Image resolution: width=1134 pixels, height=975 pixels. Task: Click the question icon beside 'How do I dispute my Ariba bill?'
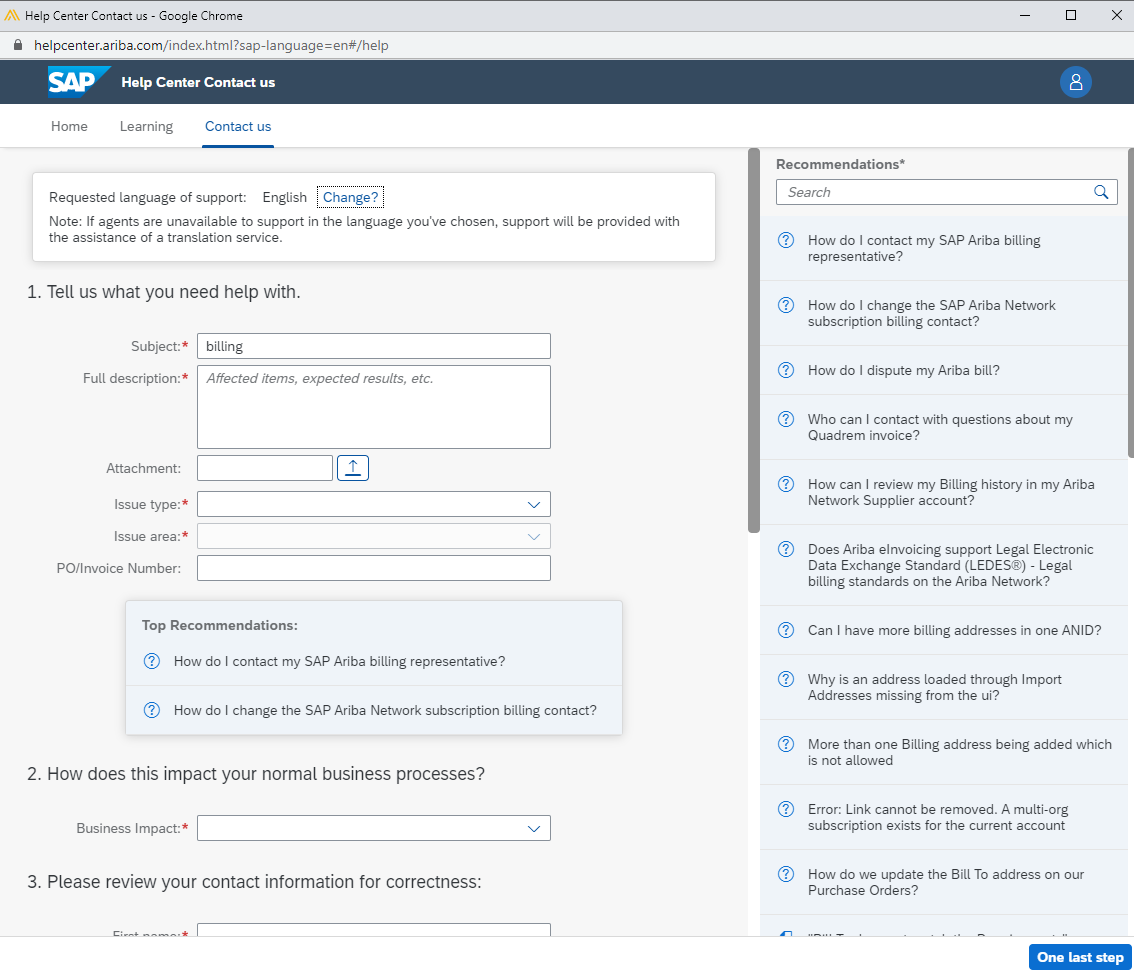point(785,370)
